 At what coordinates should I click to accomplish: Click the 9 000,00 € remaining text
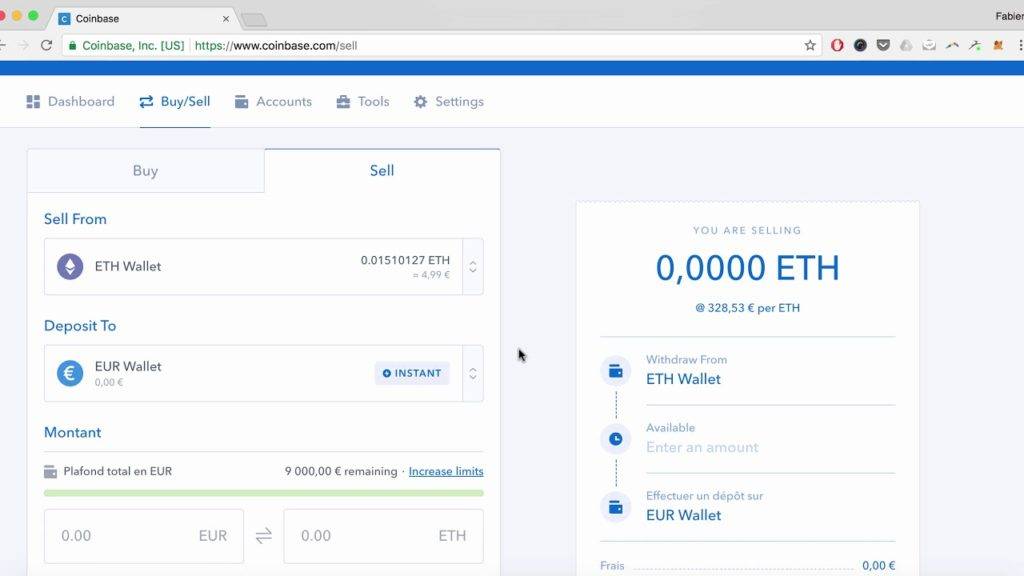click(341, 471)
